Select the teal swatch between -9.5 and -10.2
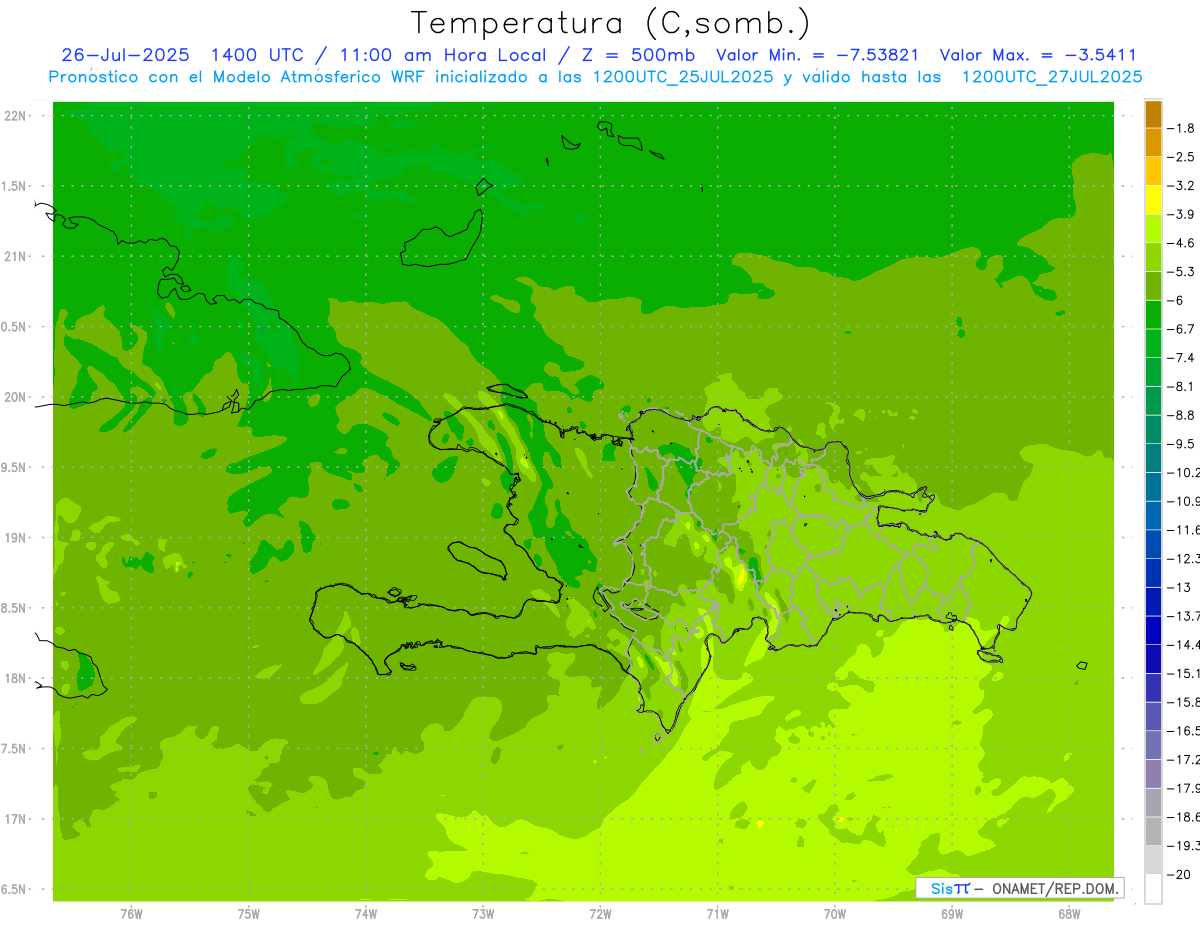This screenshot has width=1200, height=927. click(1153, 458)
